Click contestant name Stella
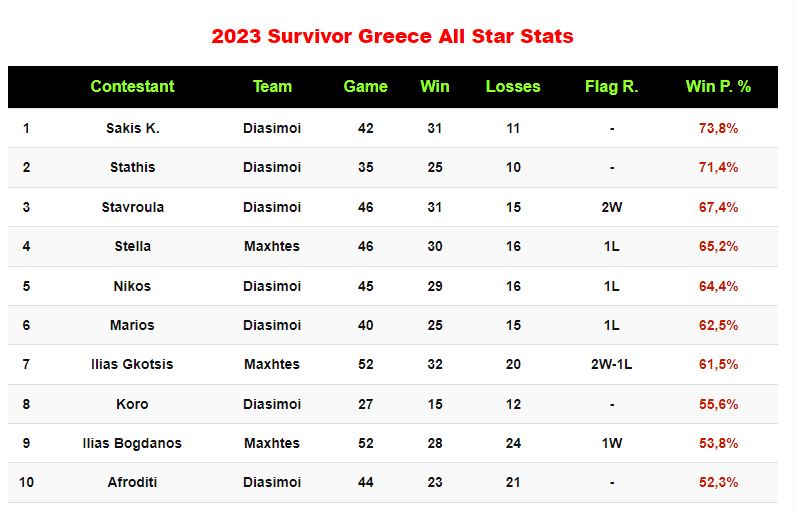The height and width of the screenshot is (513, 798). 132,246
